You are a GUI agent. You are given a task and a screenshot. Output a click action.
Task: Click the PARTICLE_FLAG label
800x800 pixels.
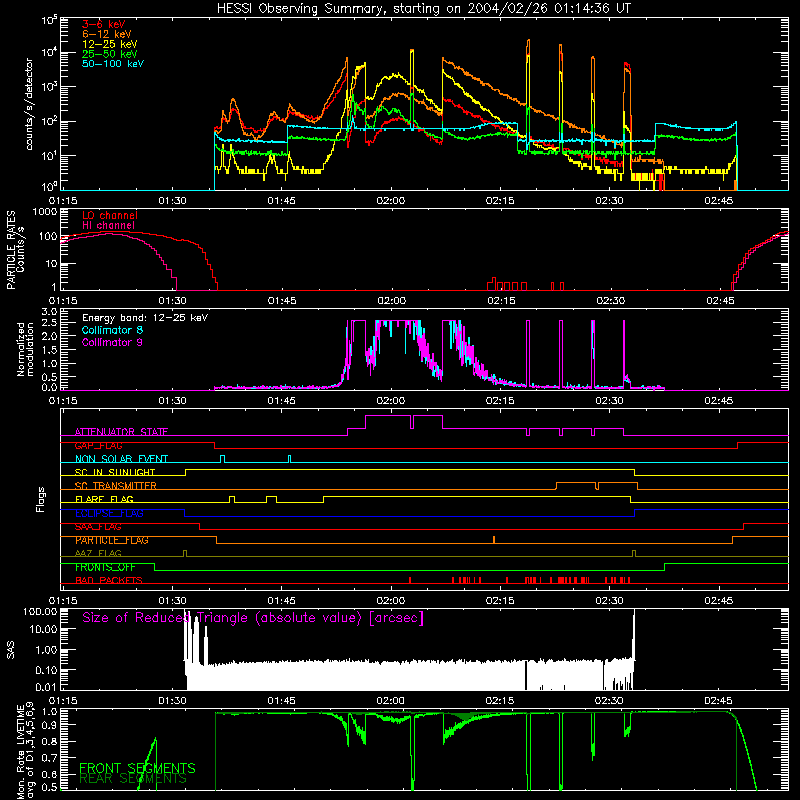[x=111, y=540]
